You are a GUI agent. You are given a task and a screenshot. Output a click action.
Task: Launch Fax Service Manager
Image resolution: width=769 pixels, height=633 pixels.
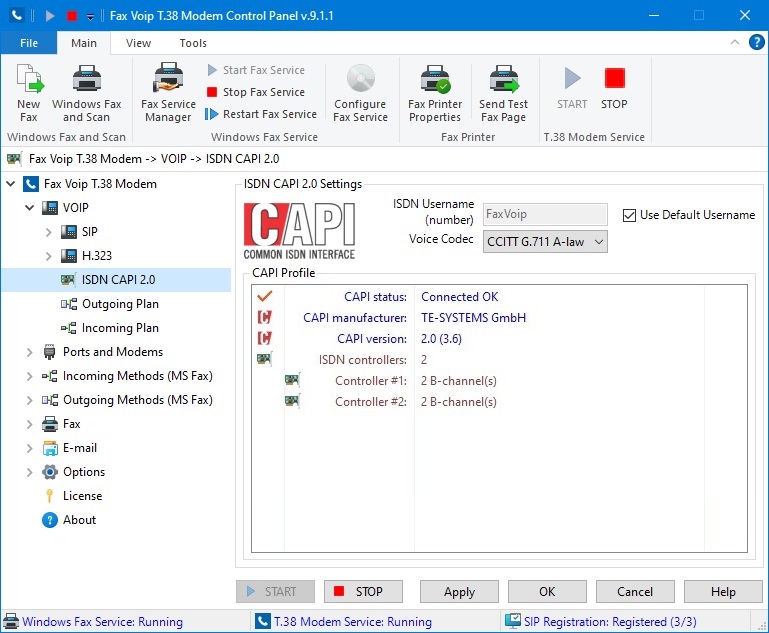[x=168, y=93]
